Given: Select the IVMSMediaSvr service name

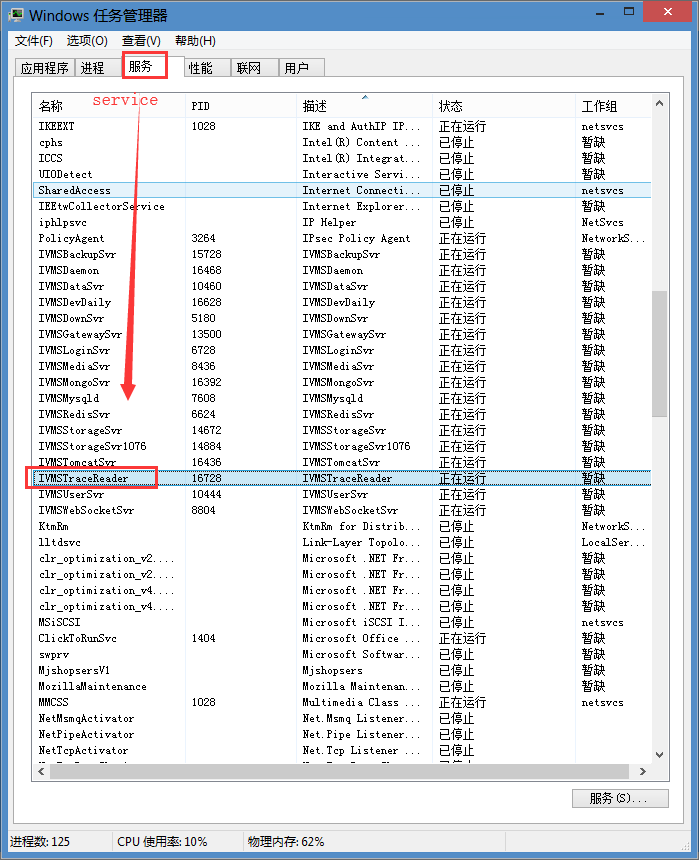Looking at the screenshot, I should [x=74, y=366].
